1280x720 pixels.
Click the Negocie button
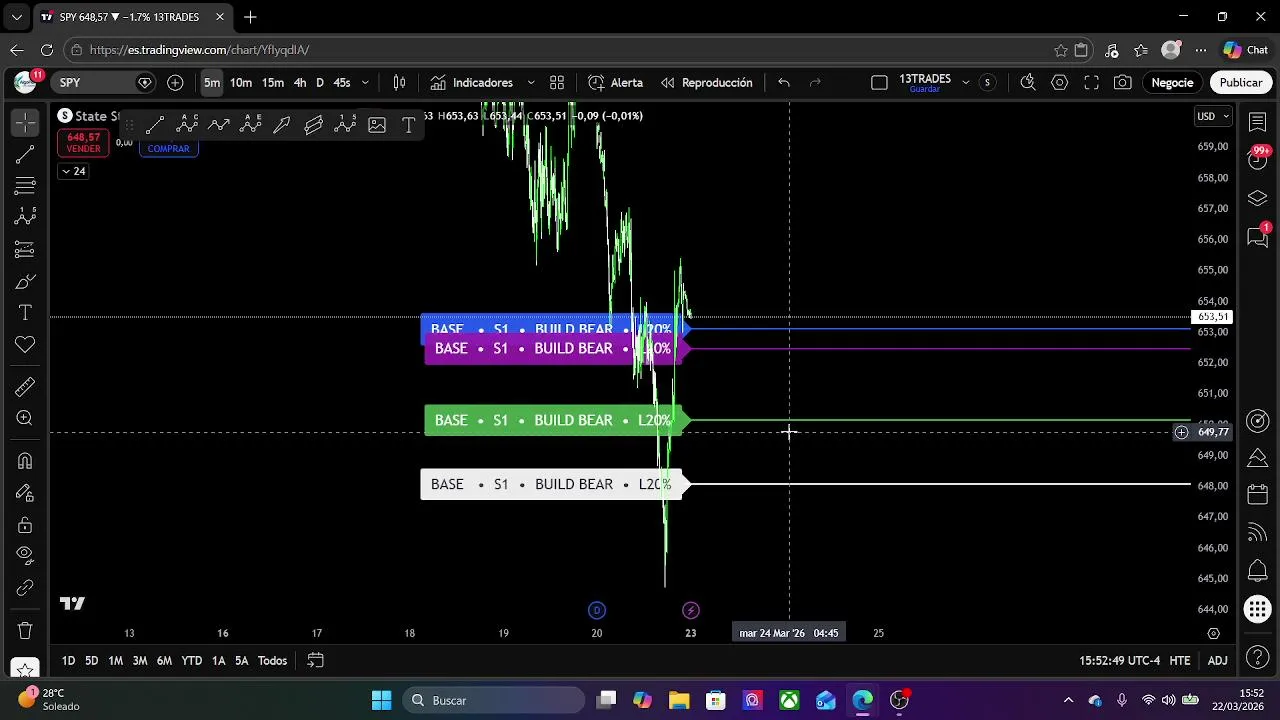pyautogui.click(x=1172, y=83)
